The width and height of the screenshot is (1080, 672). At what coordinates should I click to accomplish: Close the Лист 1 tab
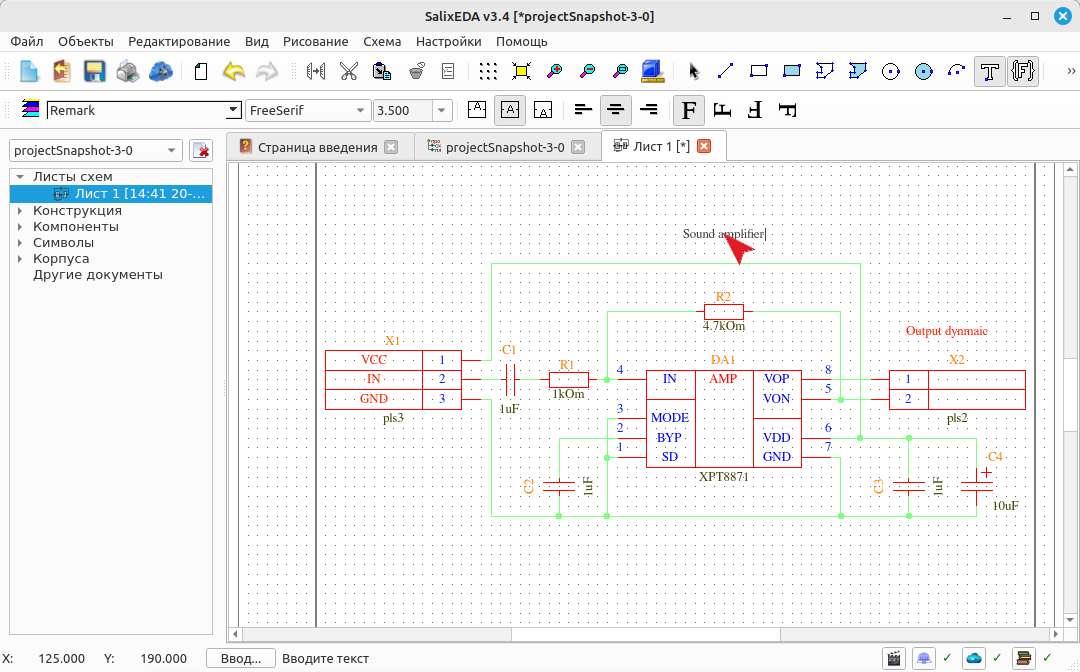pos(704,146)
